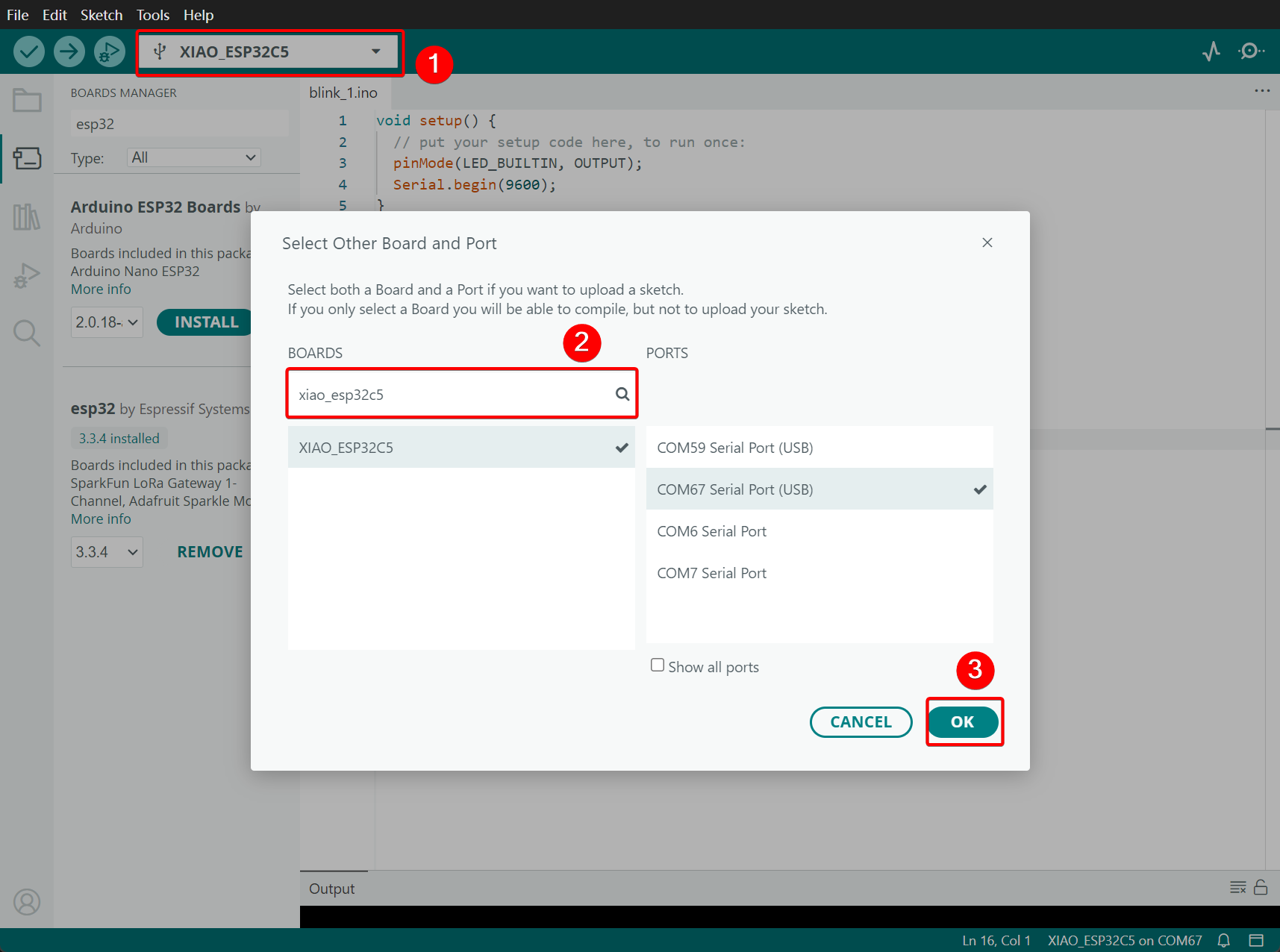Open the Serial Plotter
The width and height of the screenshot is (1280, 952).
[1211, 51]
